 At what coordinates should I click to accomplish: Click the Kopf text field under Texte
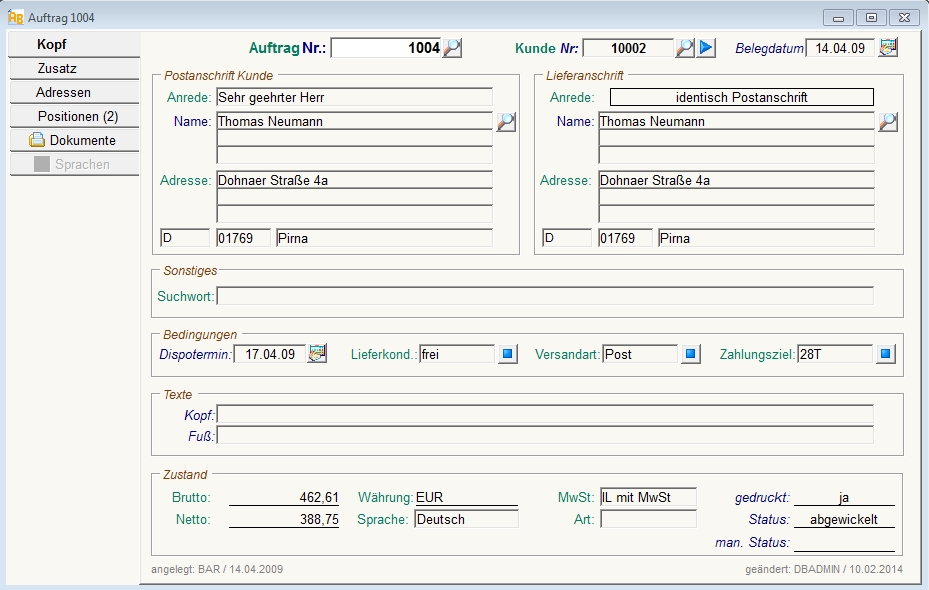[545, 415]
